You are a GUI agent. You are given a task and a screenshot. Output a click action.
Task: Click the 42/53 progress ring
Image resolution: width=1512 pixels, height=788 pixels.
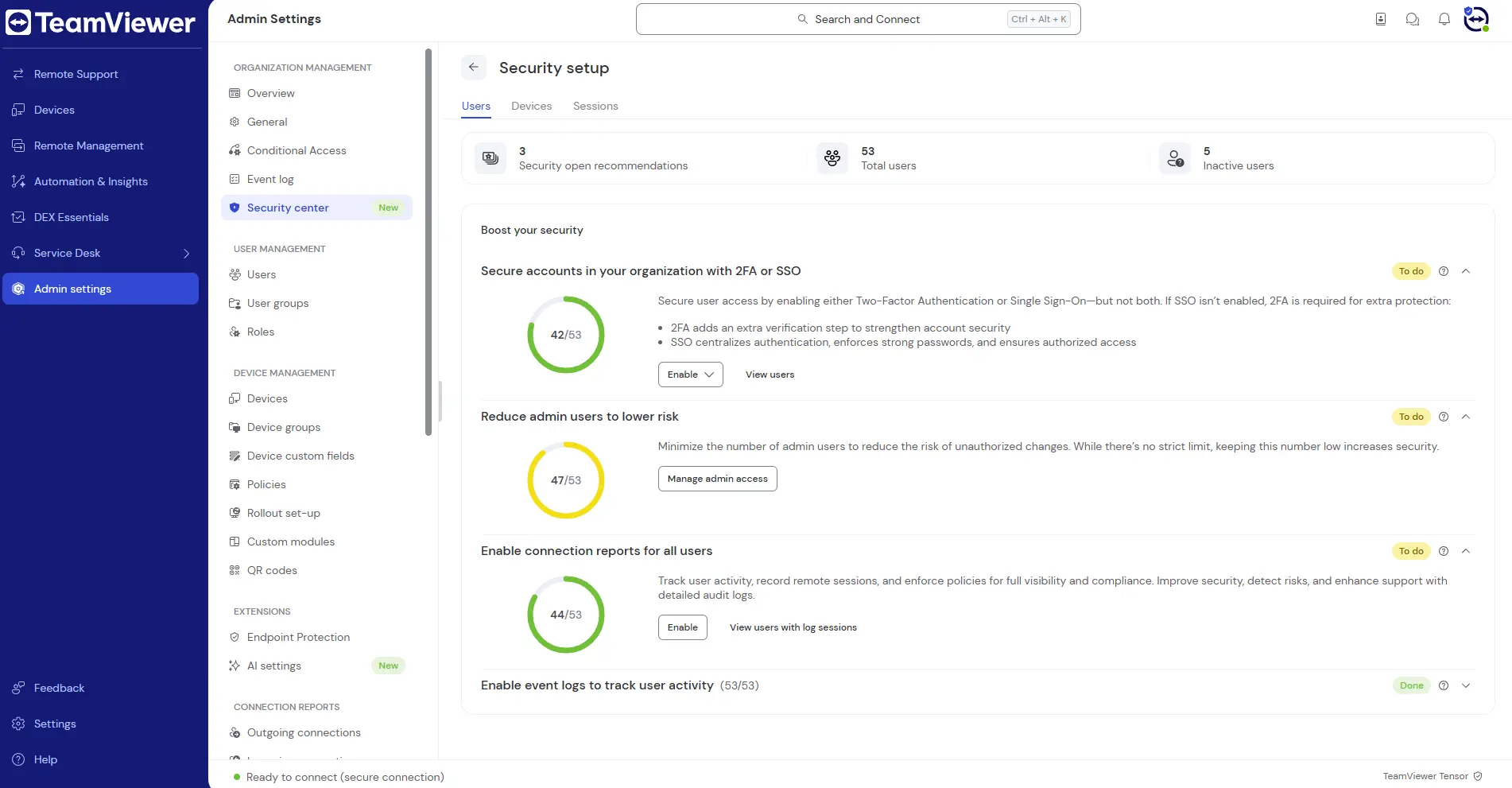coord(566,335)
